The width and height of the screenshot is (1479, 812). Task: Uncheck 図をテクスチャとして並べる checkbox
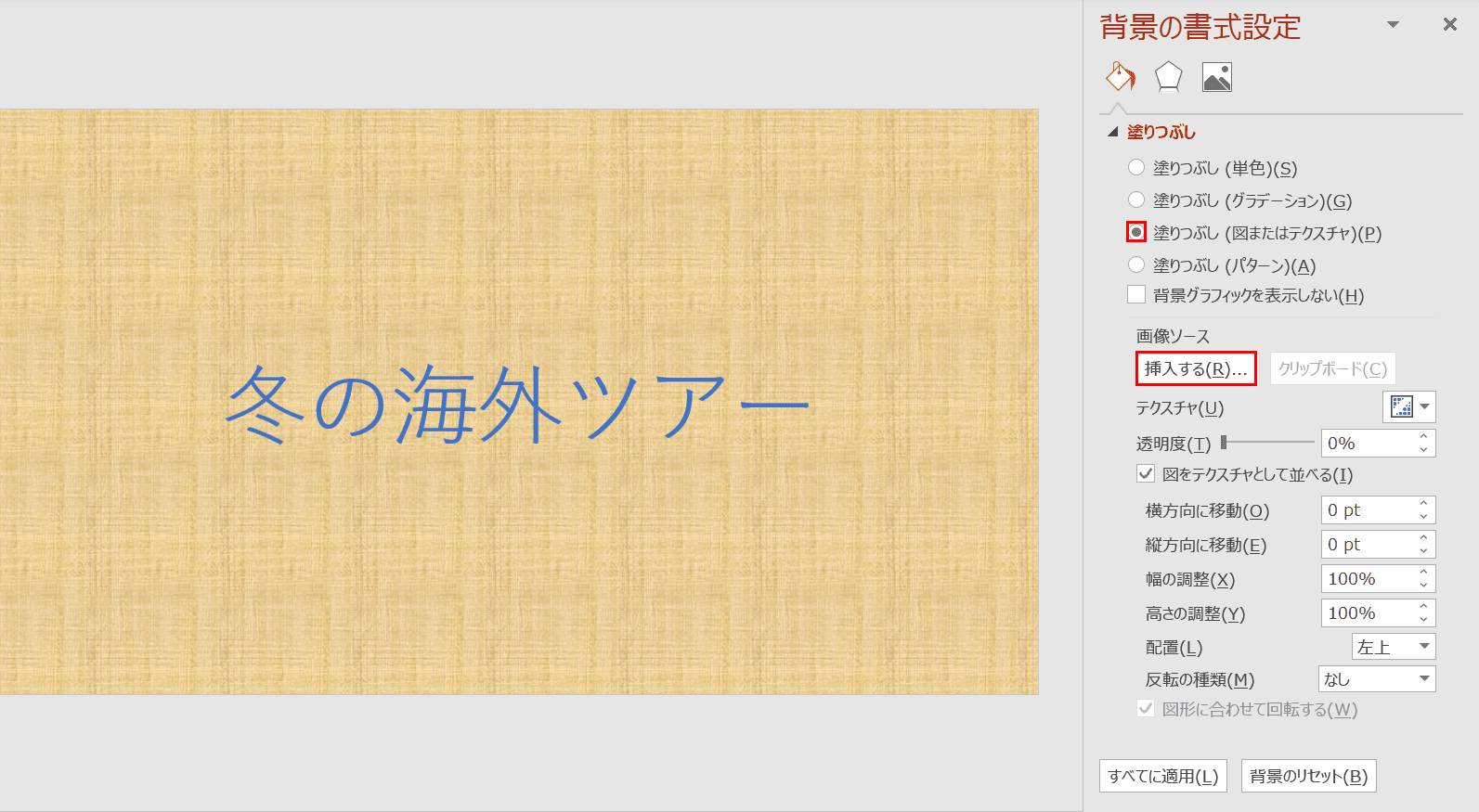tap(1146, 473)
